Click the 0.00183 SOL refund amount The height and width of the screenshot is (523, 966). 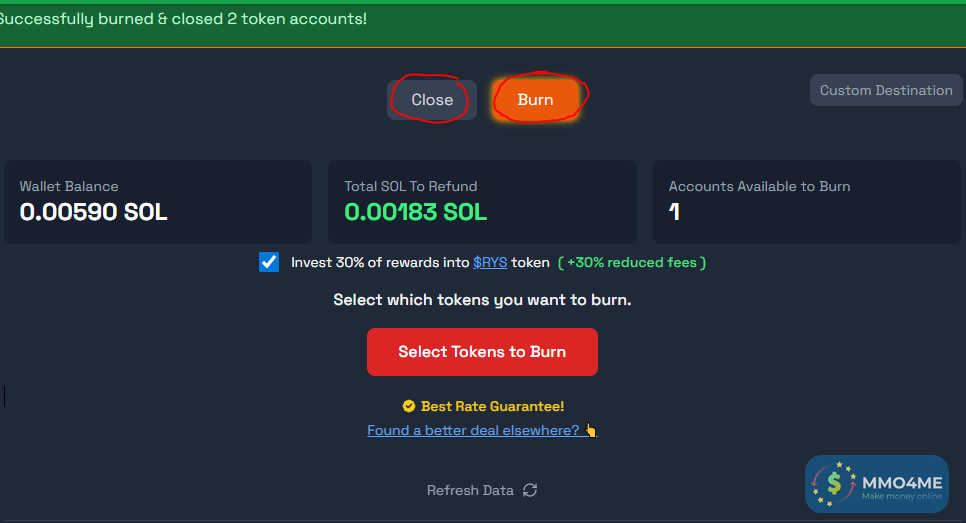click(415, 212)
